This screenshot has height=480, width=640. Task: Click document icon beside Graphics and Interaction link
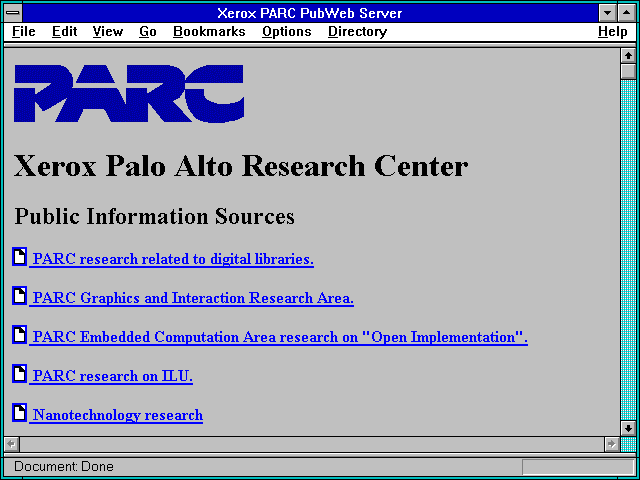pyautogui.click(x=19, y=296)
